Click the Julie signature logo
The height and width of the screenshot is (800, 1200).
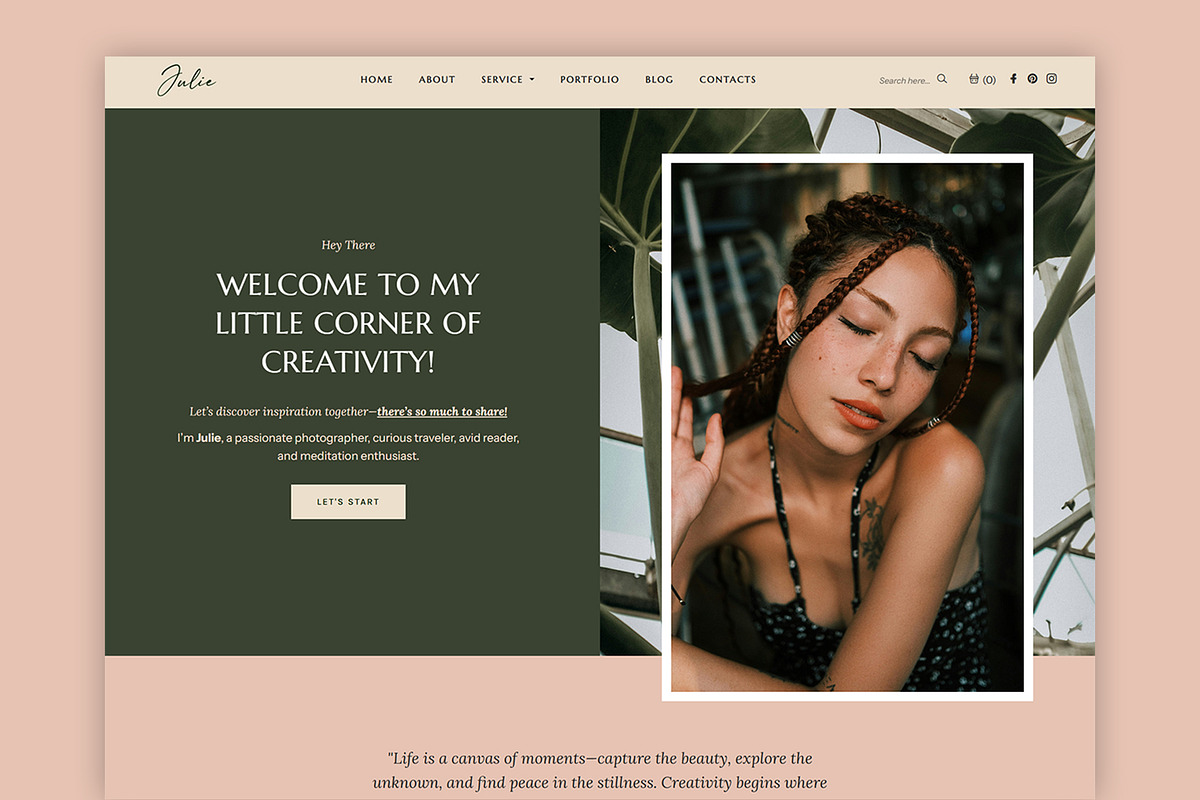pyautogui.click(x=186, y=80)
